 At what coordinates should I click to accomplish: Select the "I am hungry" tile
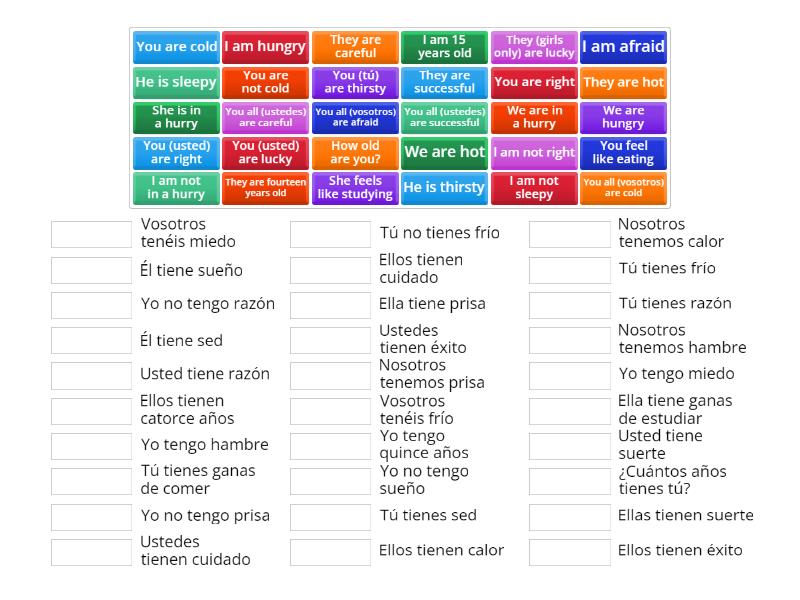click(265, 46)
